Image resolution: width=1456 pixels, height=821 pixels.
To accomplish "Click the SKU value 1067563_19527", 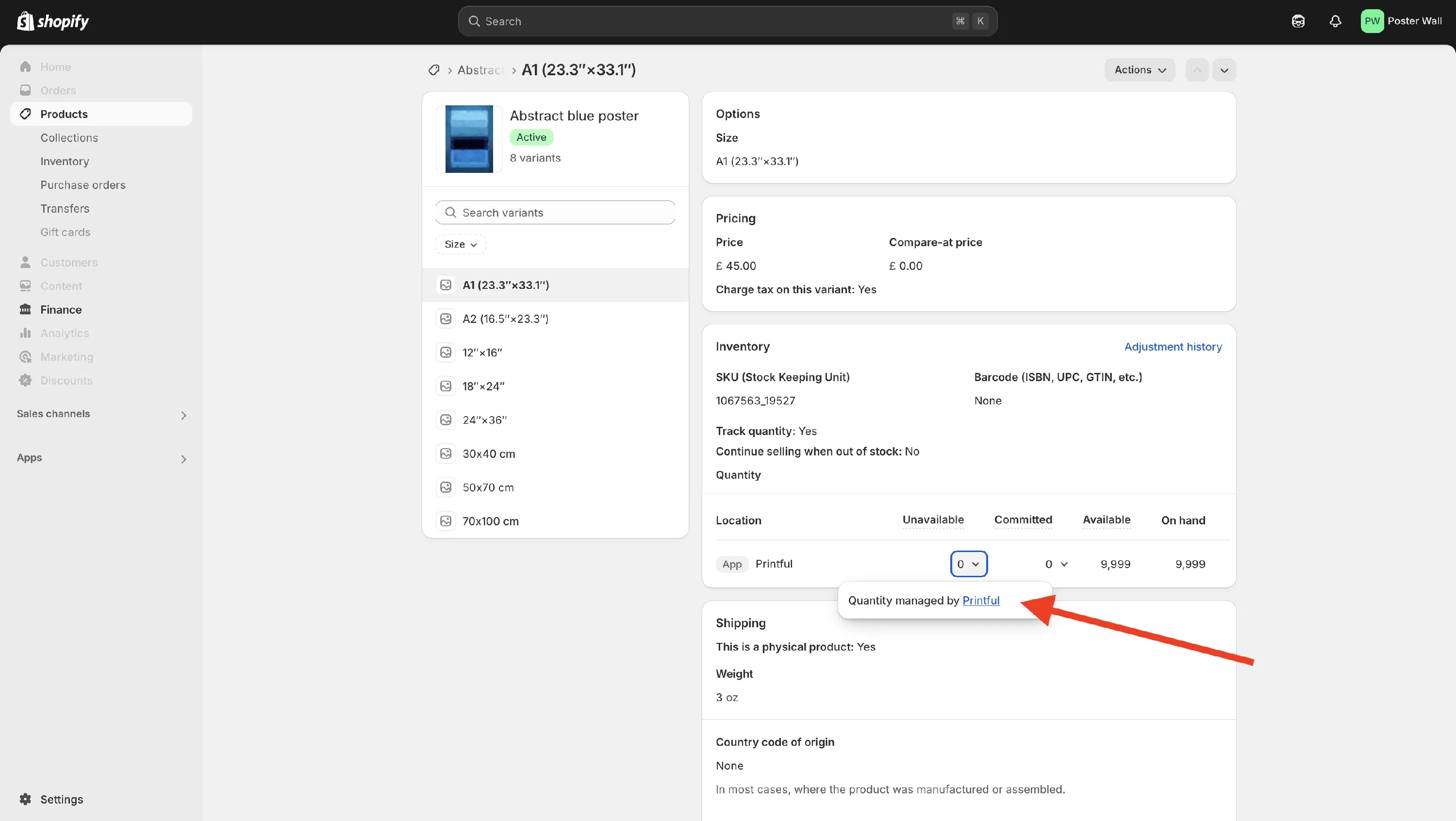I will (x=755, y=401).
